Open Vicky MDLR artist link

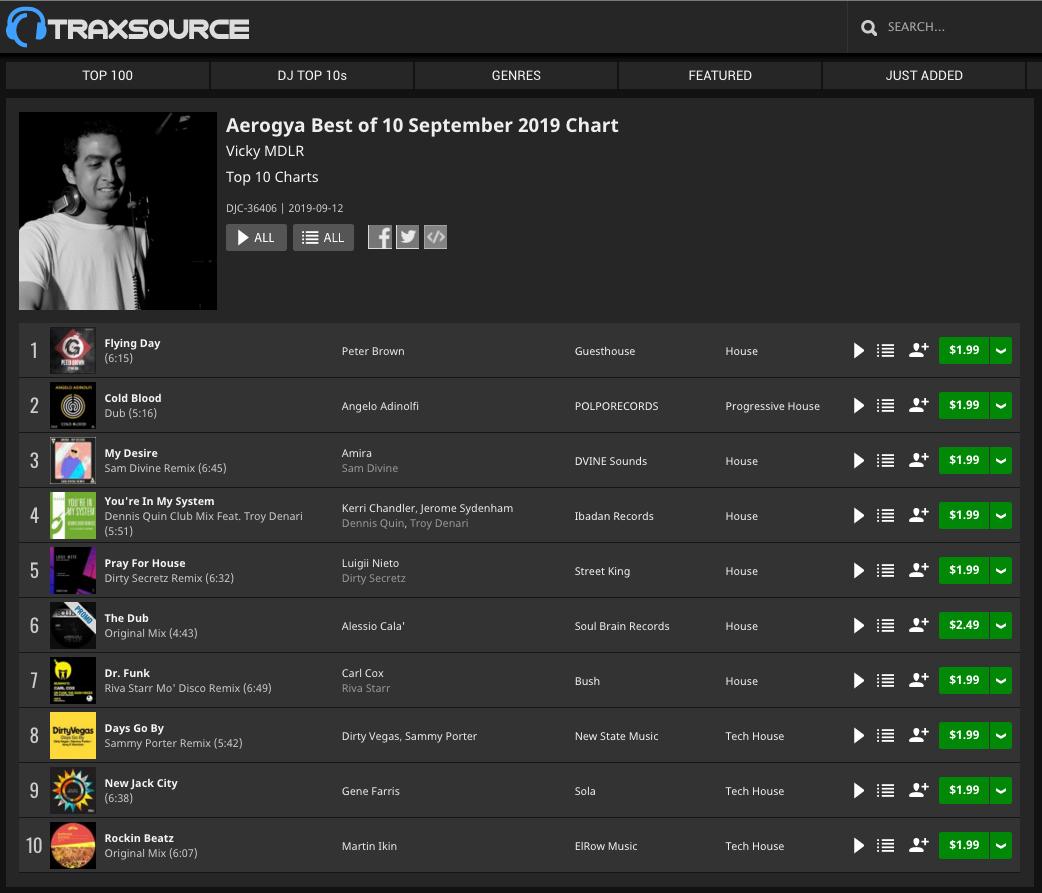tap(264, 151)
